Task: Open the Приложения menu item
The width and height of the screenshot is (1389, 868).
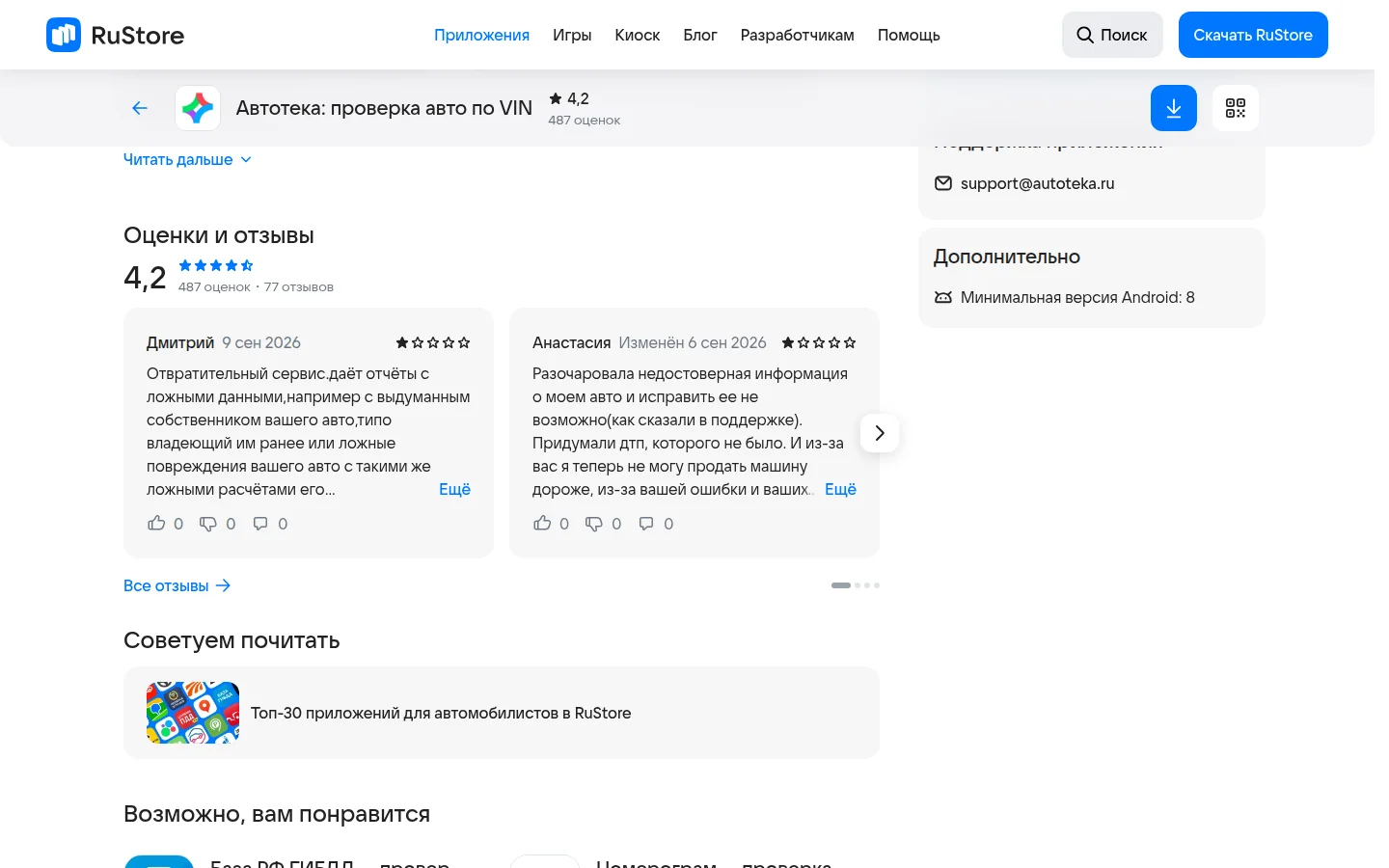Action: (481, 35)
